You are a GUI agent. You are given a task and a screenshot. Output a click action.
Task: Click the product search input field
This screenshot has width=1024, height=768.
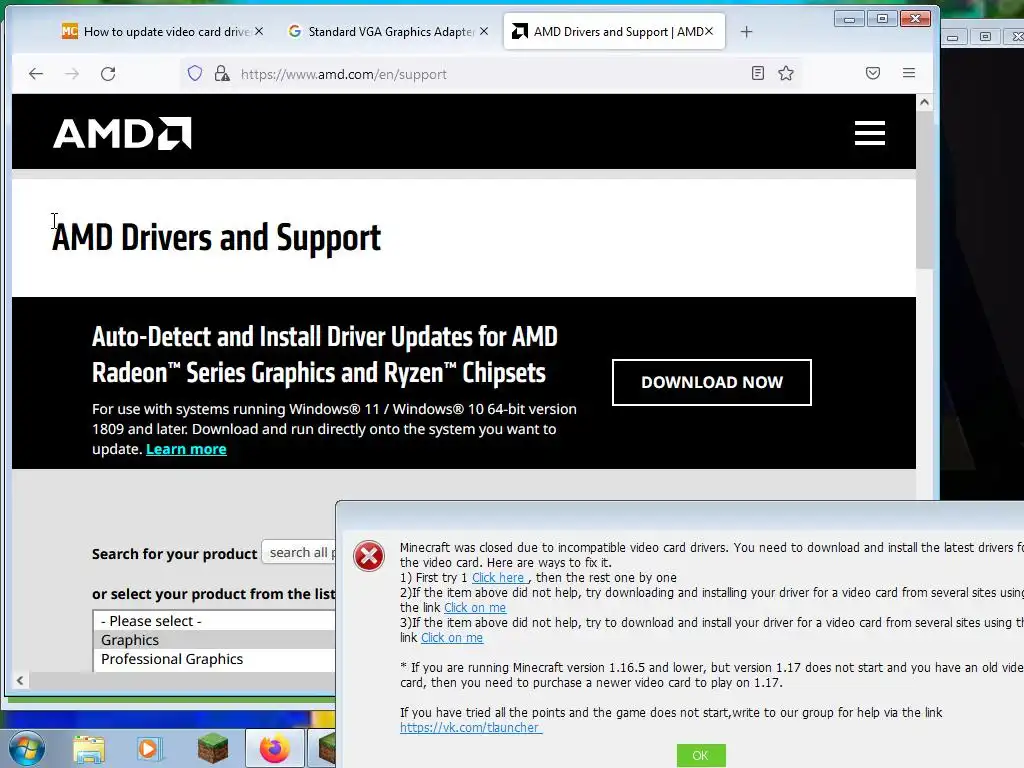point(298,552)
